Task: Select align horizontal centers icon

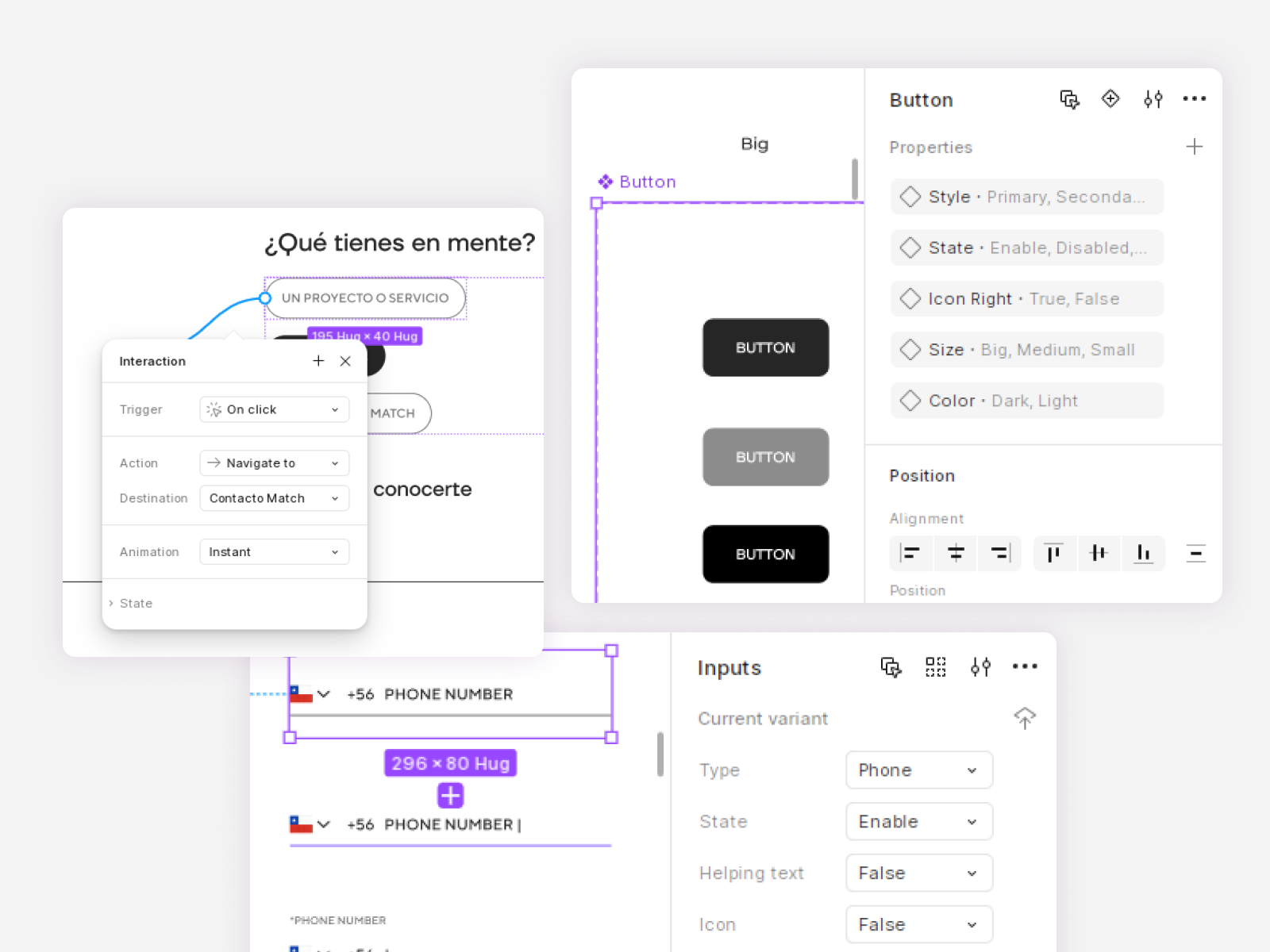Action: pyautogui.click(x=956, y=553)
